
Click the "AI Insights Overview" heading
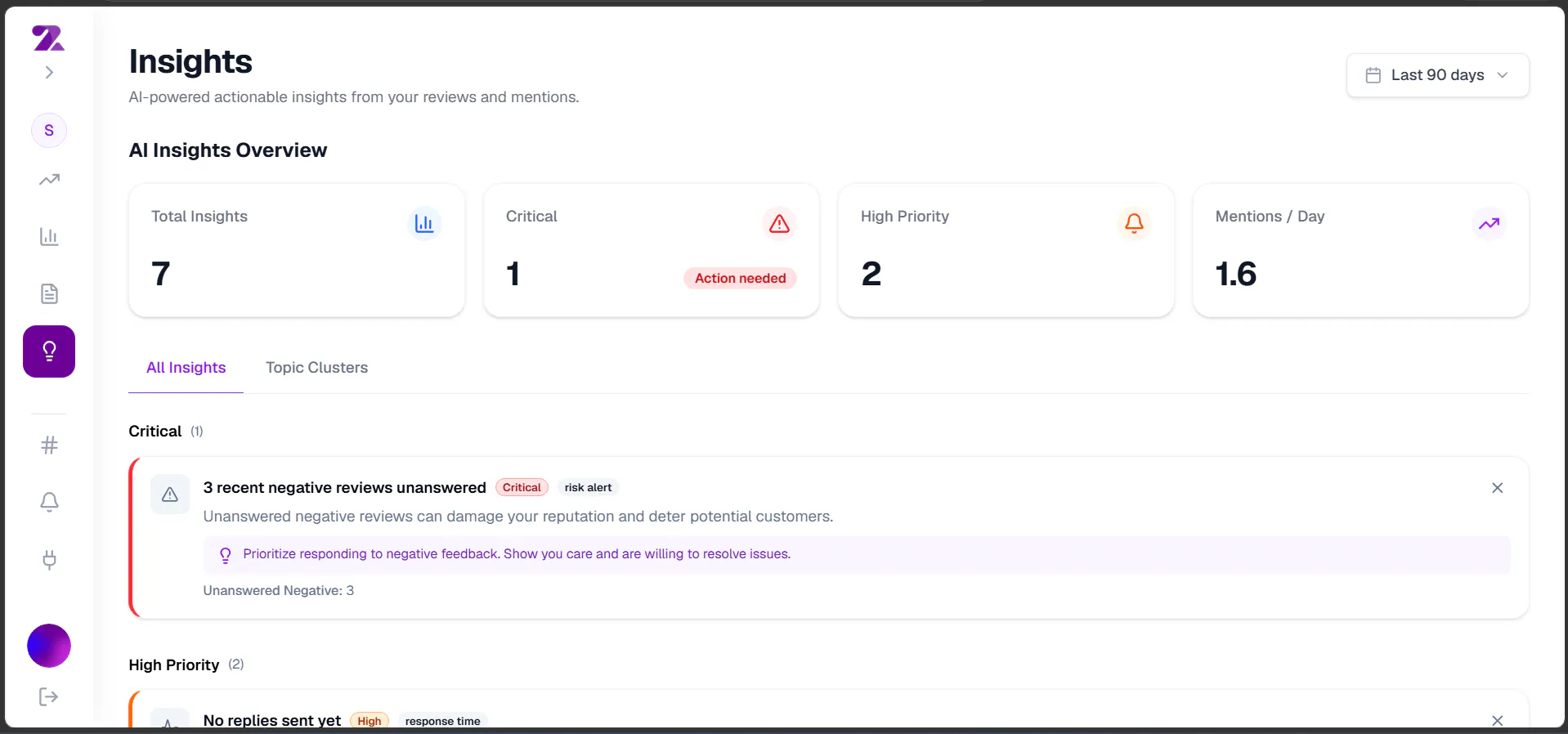[228, 150]
